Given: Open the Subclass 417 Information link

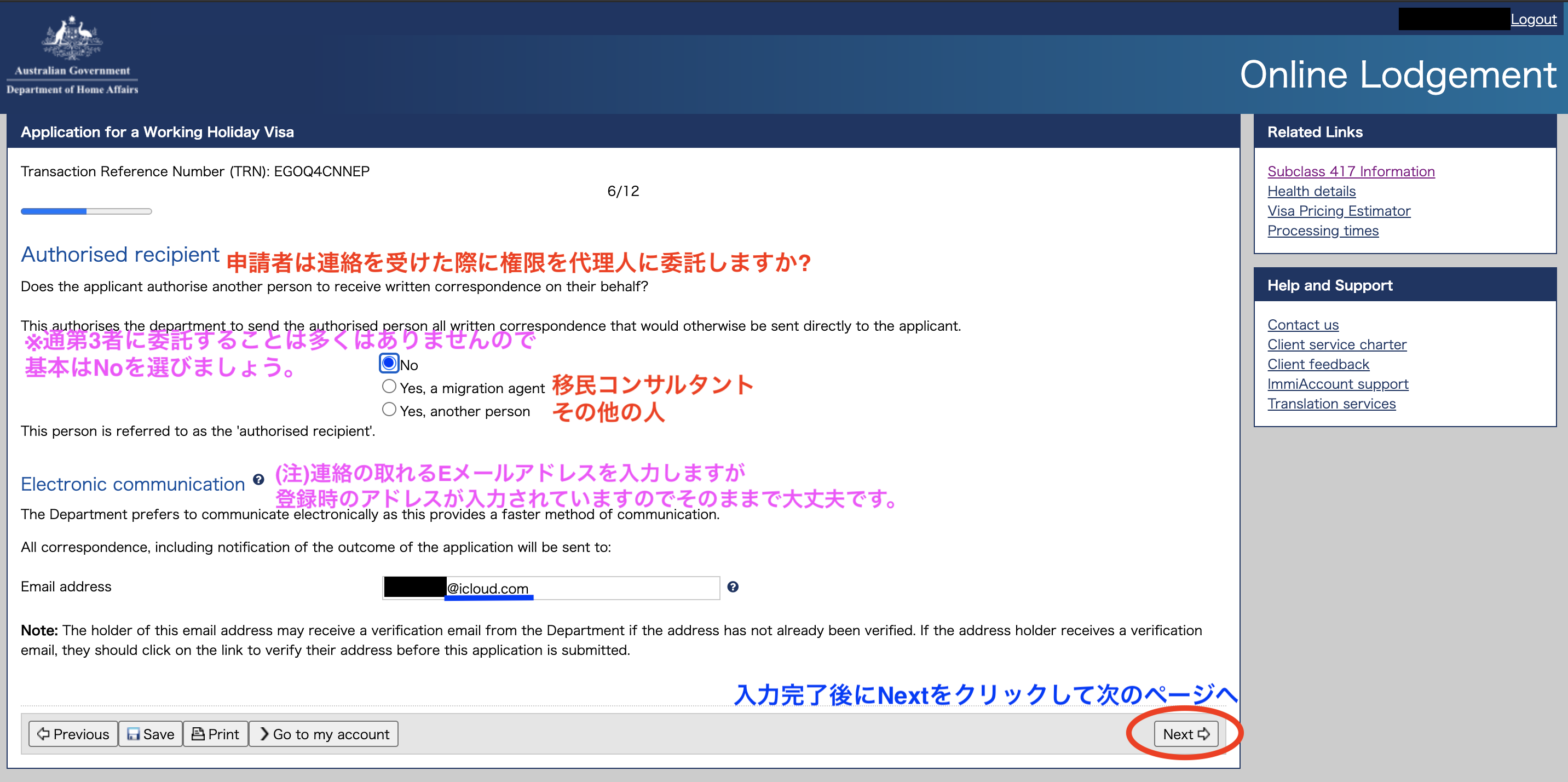Looking at the screenshot, I should click(1351, 171).
